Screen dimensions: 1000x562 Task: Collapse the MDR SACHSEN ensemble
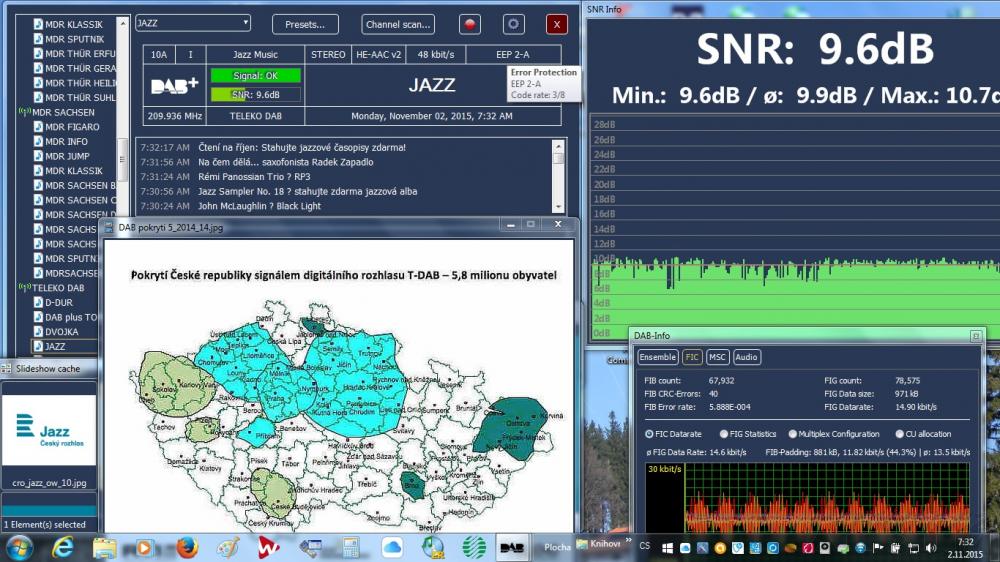click(25, 112)
